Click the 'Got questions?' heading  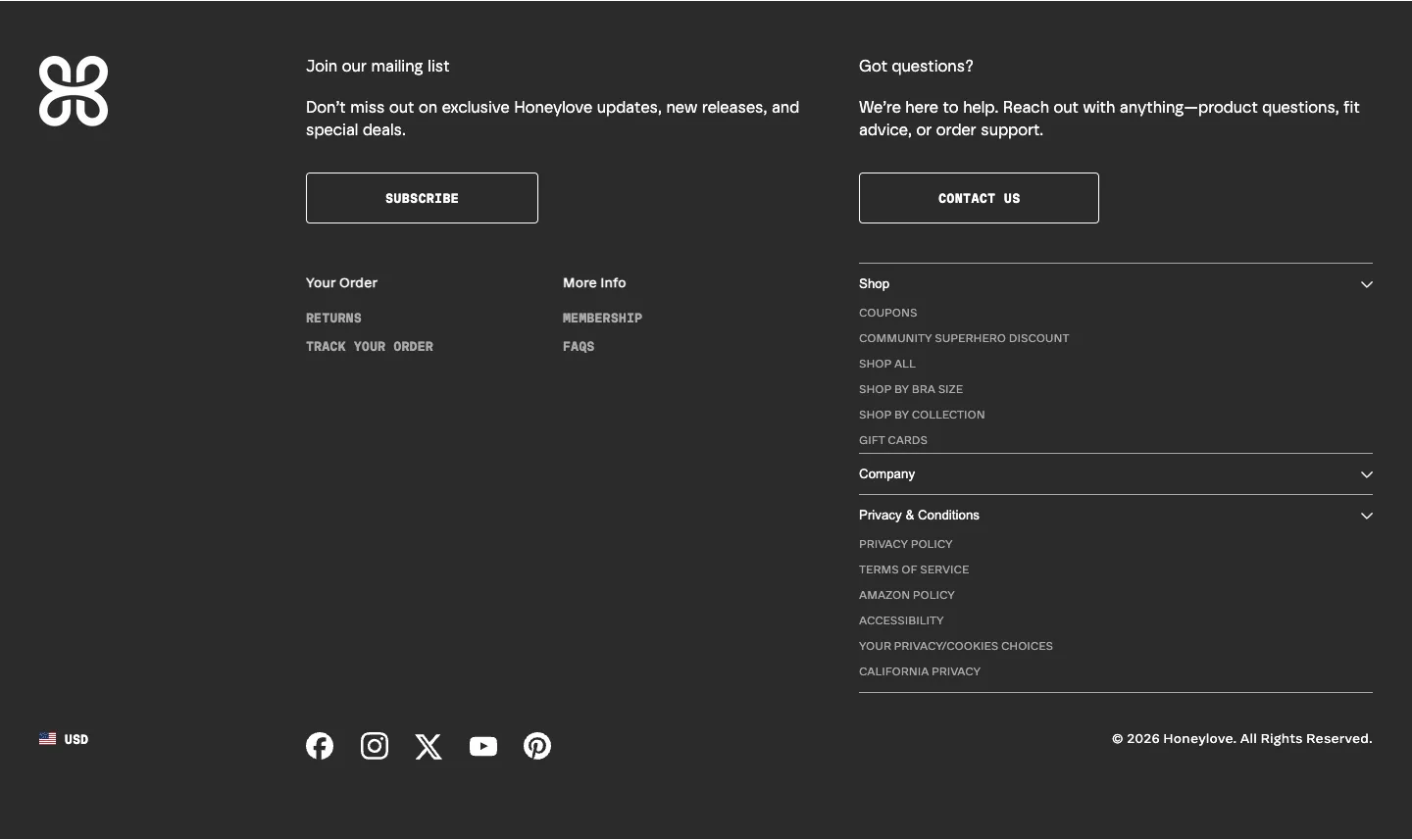(x=916, y=66)
